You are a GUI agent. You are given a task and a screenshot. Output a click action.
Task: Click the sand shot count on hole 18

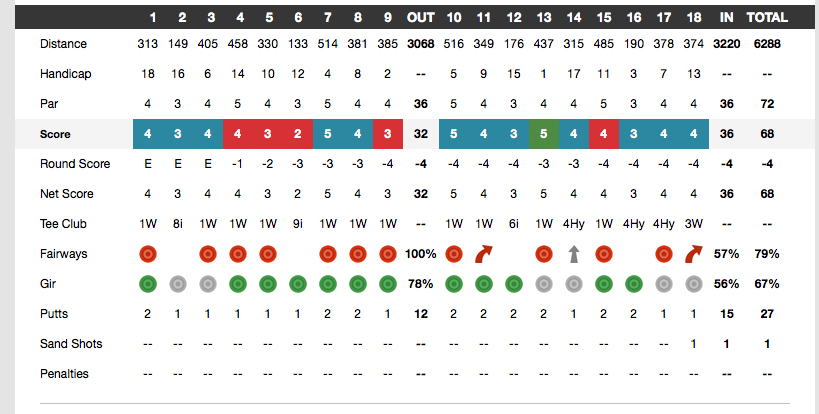click(693, 344)
